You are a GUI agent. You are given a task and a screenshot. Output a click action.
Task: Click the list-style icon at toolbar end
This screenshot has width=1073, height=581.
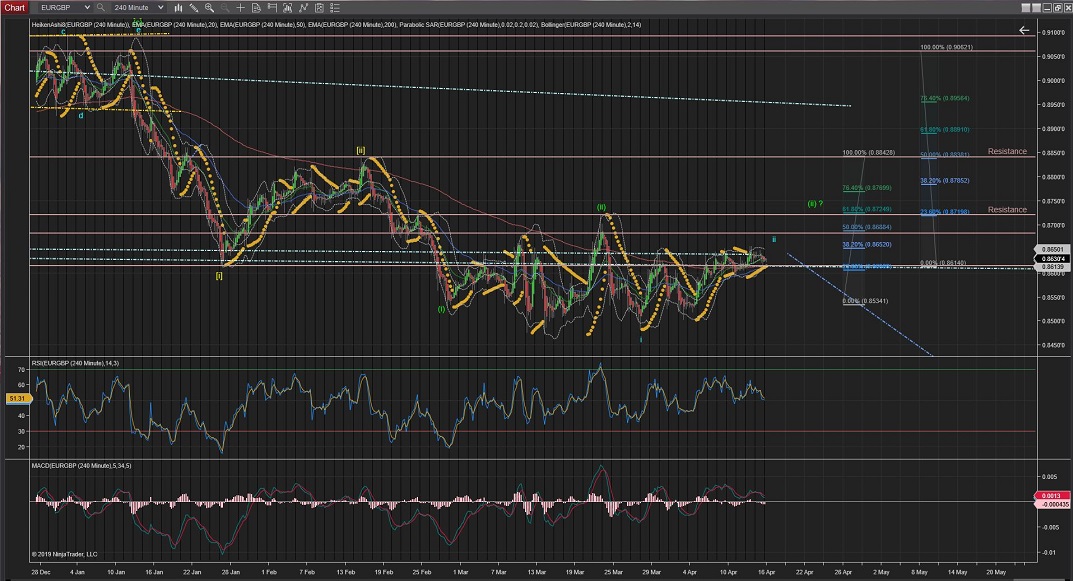tap(335, 8)
